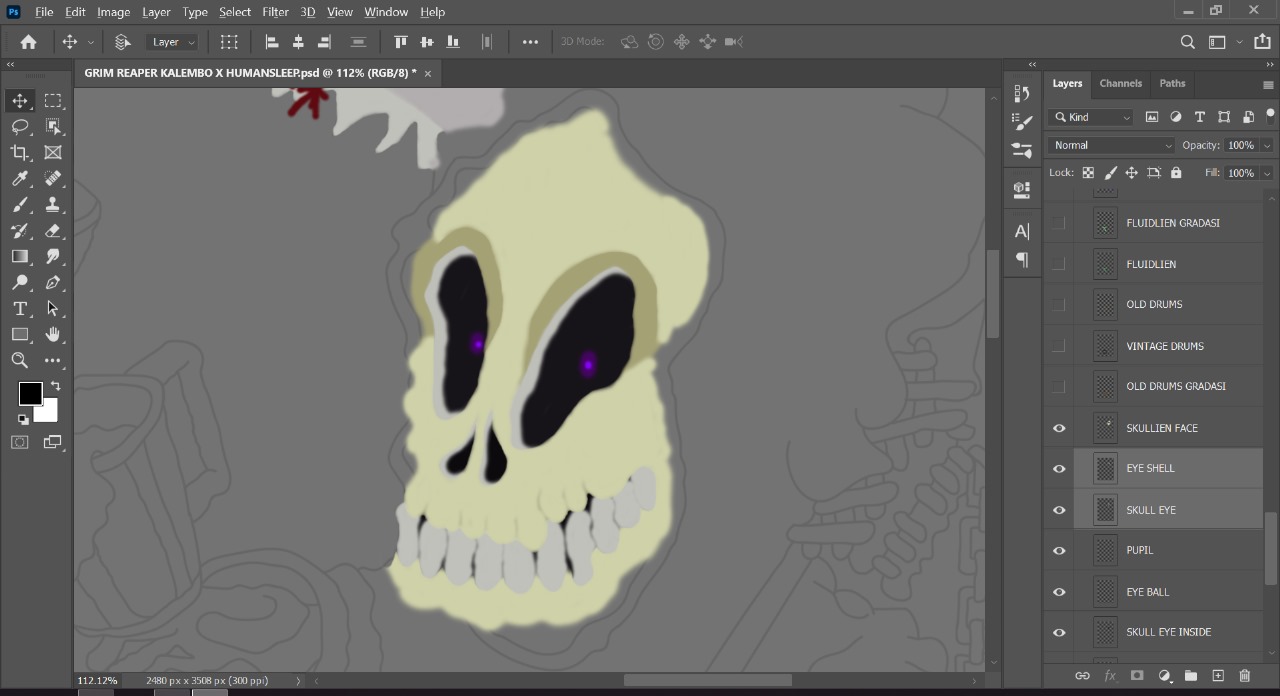Viewport: 1280px width, 696px height.
Task: Open Edit Toolbar three-dots button
Action: [53, 360]
